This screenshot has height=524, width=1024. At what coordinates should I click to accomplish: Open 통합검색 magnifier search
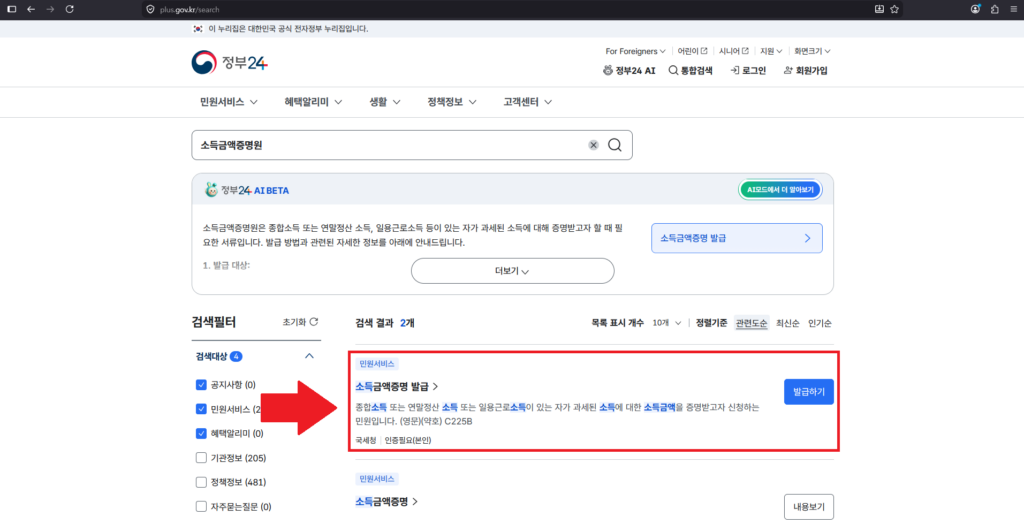(690, 71)
